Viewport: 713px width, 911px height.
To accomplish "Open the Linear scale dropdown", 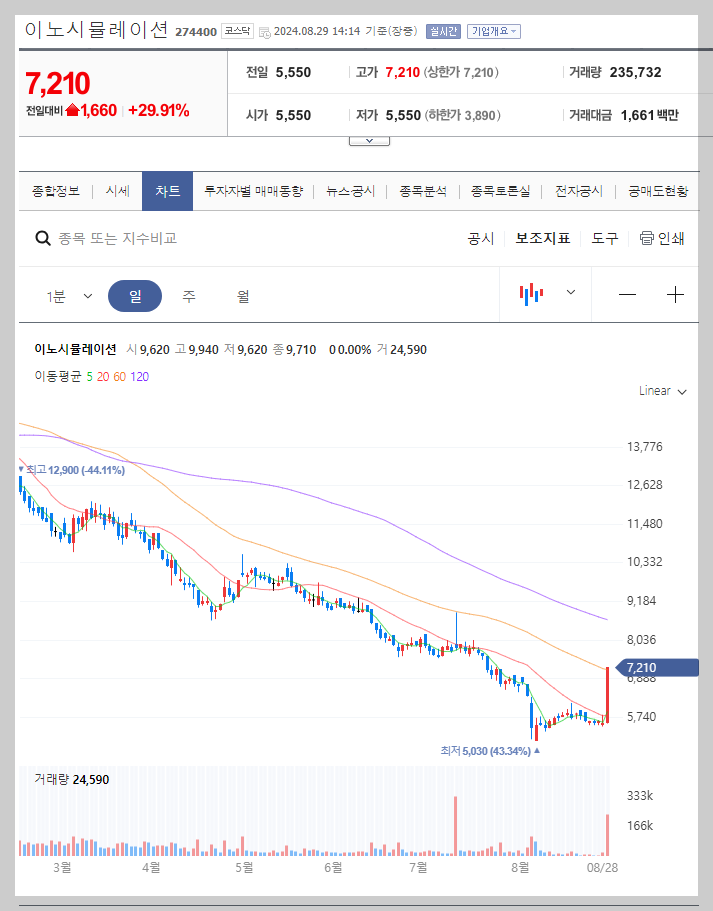I will tap(662, 391).
